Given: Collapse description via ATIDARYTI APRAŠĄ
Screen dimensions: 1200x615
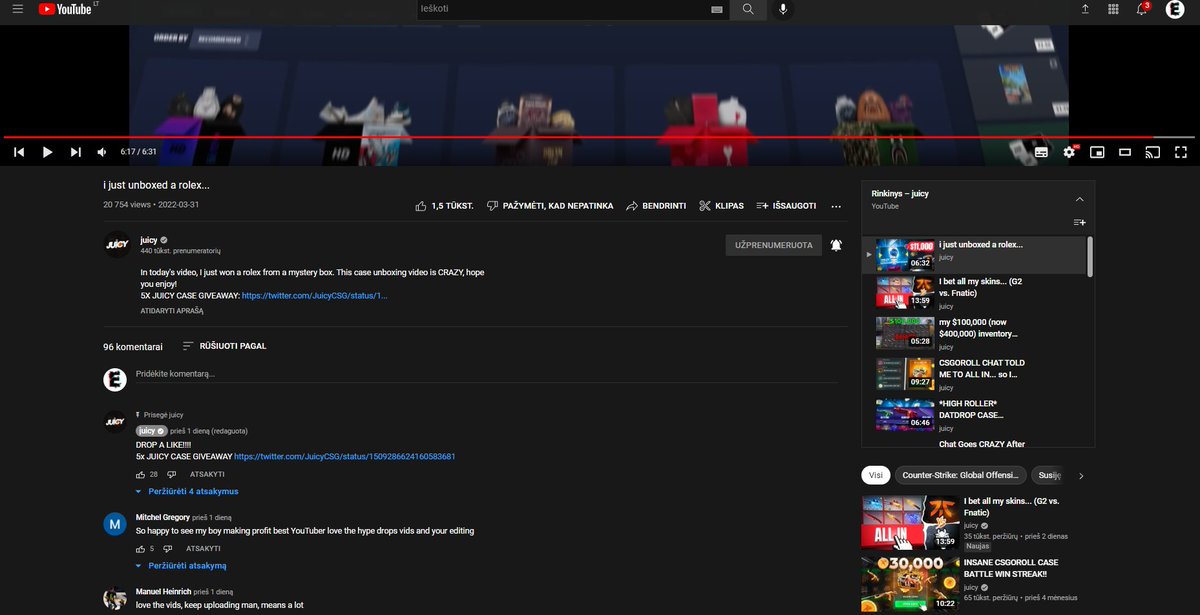Looking at the screenshot, I should 172,311.
